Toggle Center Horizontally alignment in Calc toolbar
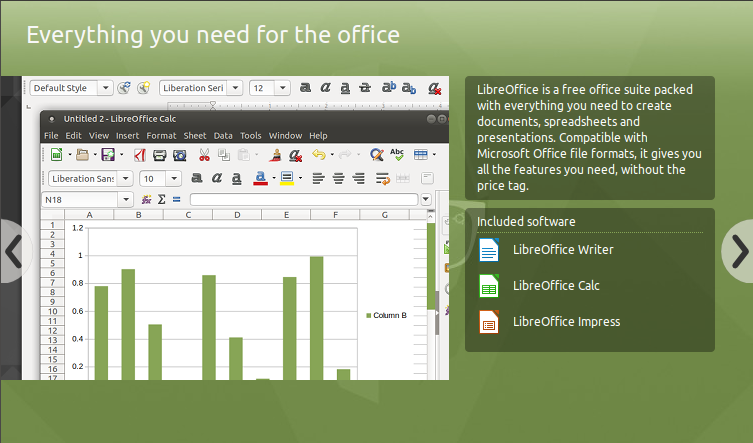The image size is (753, 443). point(339,179)
